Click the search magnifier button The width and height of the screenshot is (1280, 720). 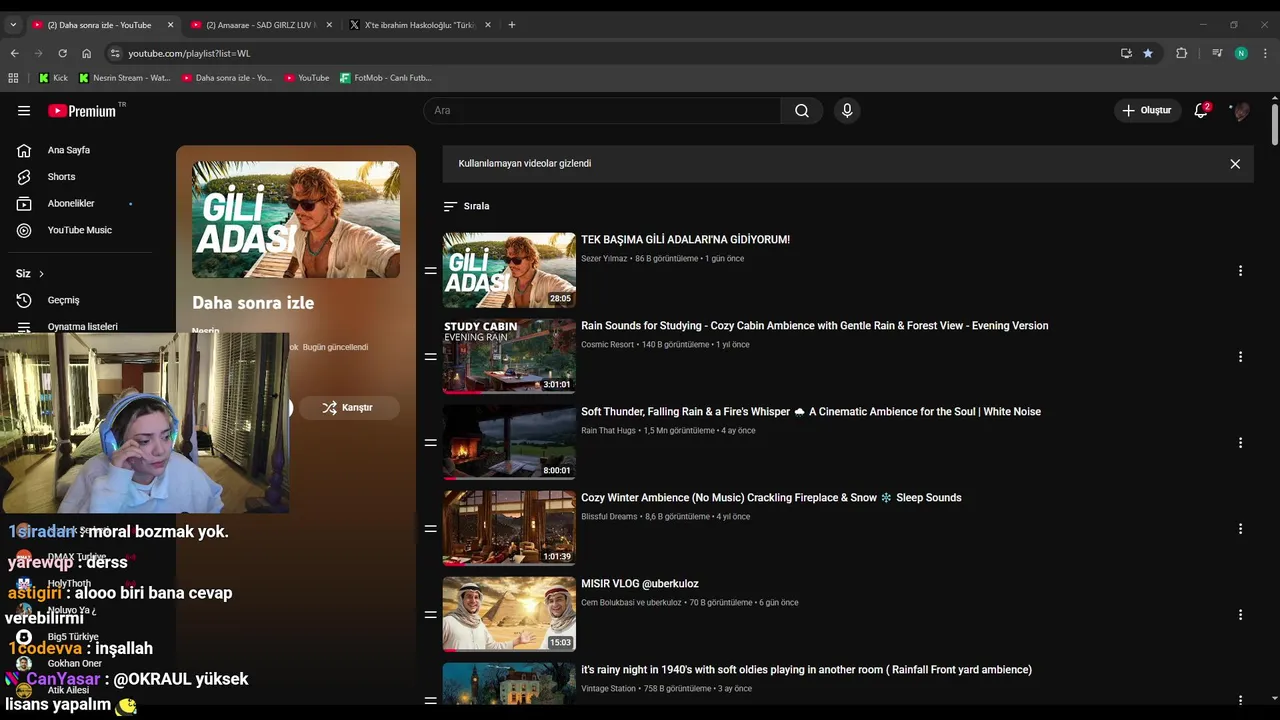tap(802, 111)
